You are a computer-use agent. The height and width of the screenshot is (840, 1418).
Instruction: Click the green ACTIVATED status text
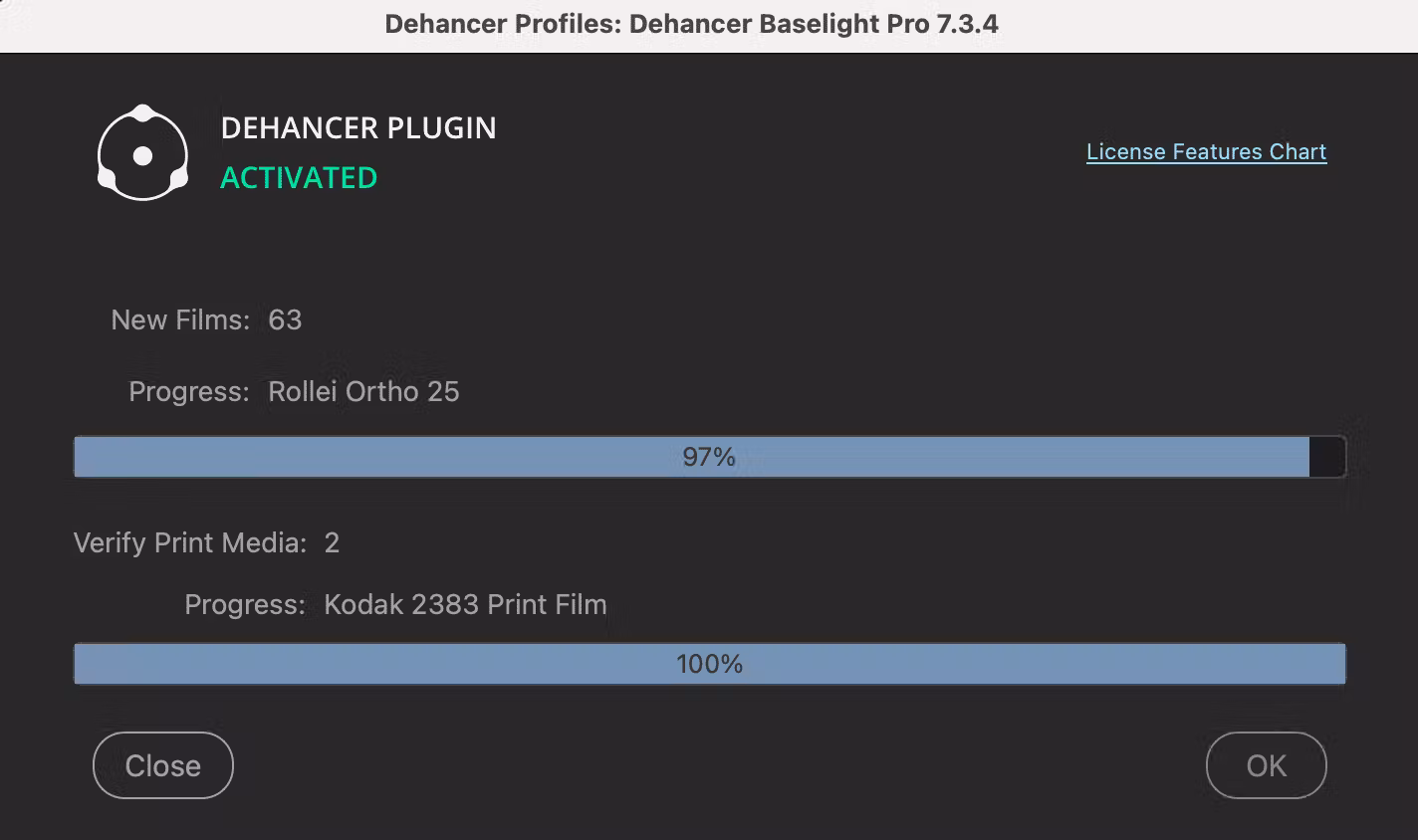click(x=299, y=178)
